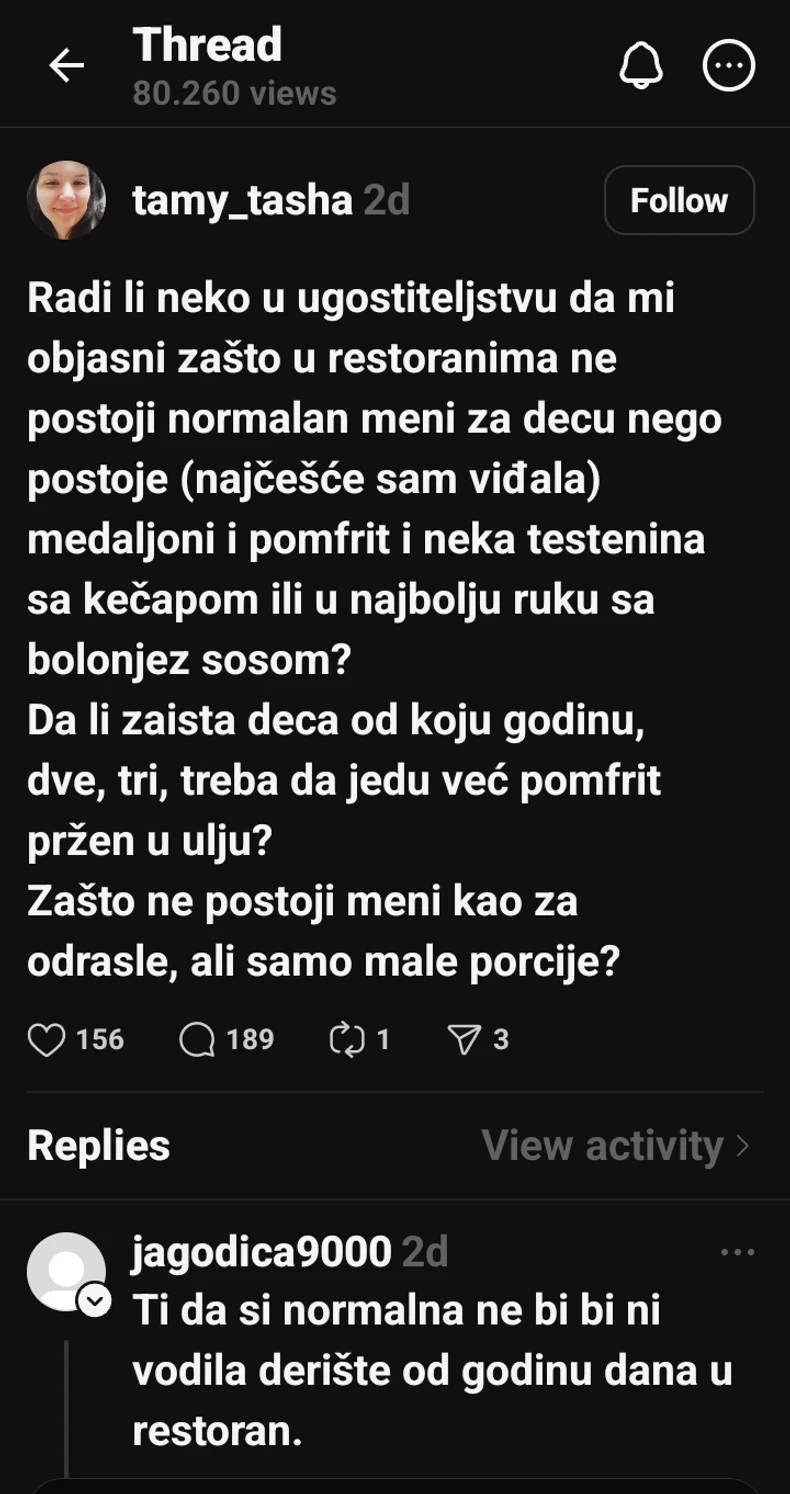This screenshot has height=1494, width=790.
Task: Open options for jagodica9000's reply
Action: (x=736, y=1250)
